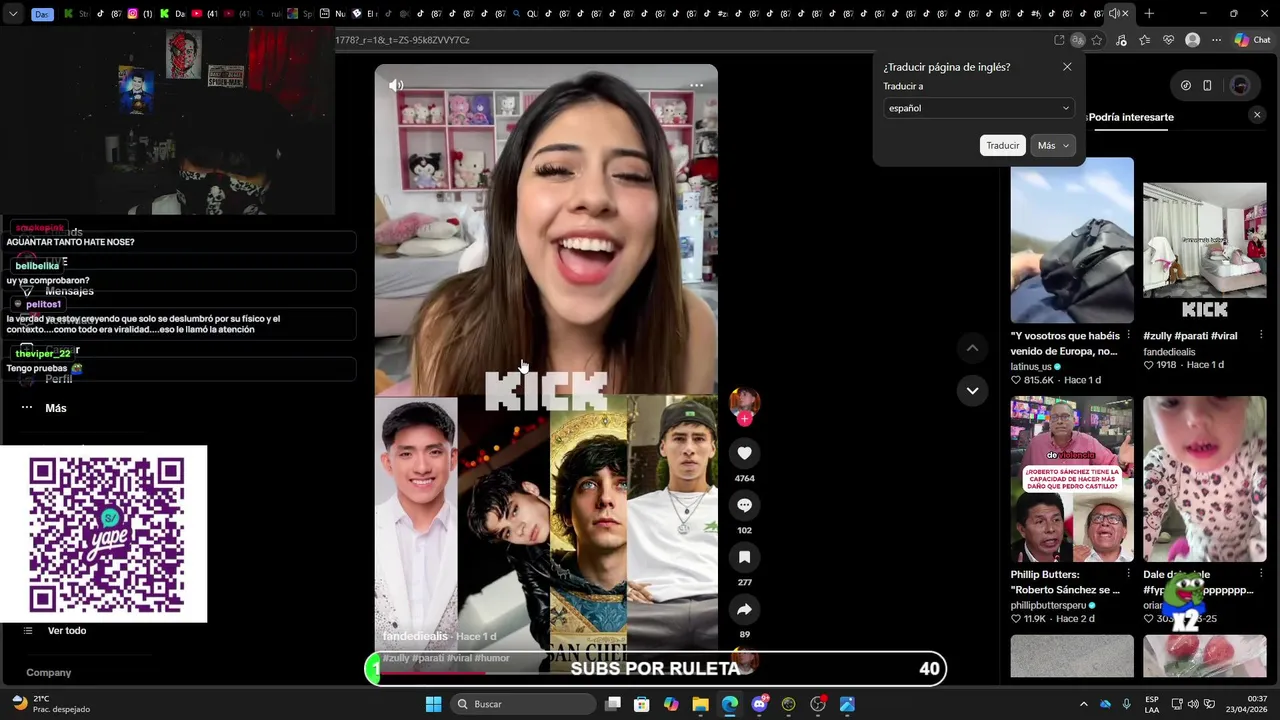Go to next video arrow
Screen dimensions: 1280x720
point(972,390)
